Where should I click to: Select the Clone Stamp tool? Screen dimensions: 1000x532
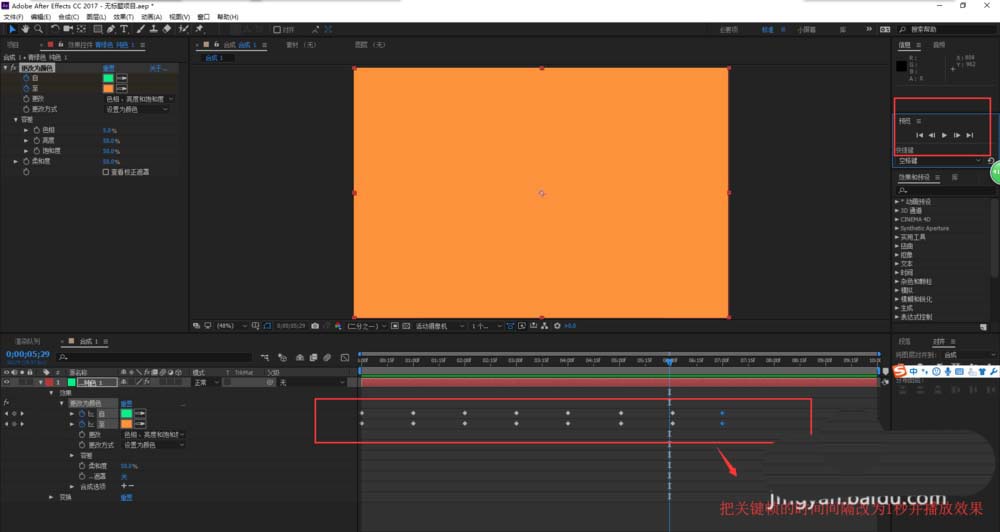point(154,29)
